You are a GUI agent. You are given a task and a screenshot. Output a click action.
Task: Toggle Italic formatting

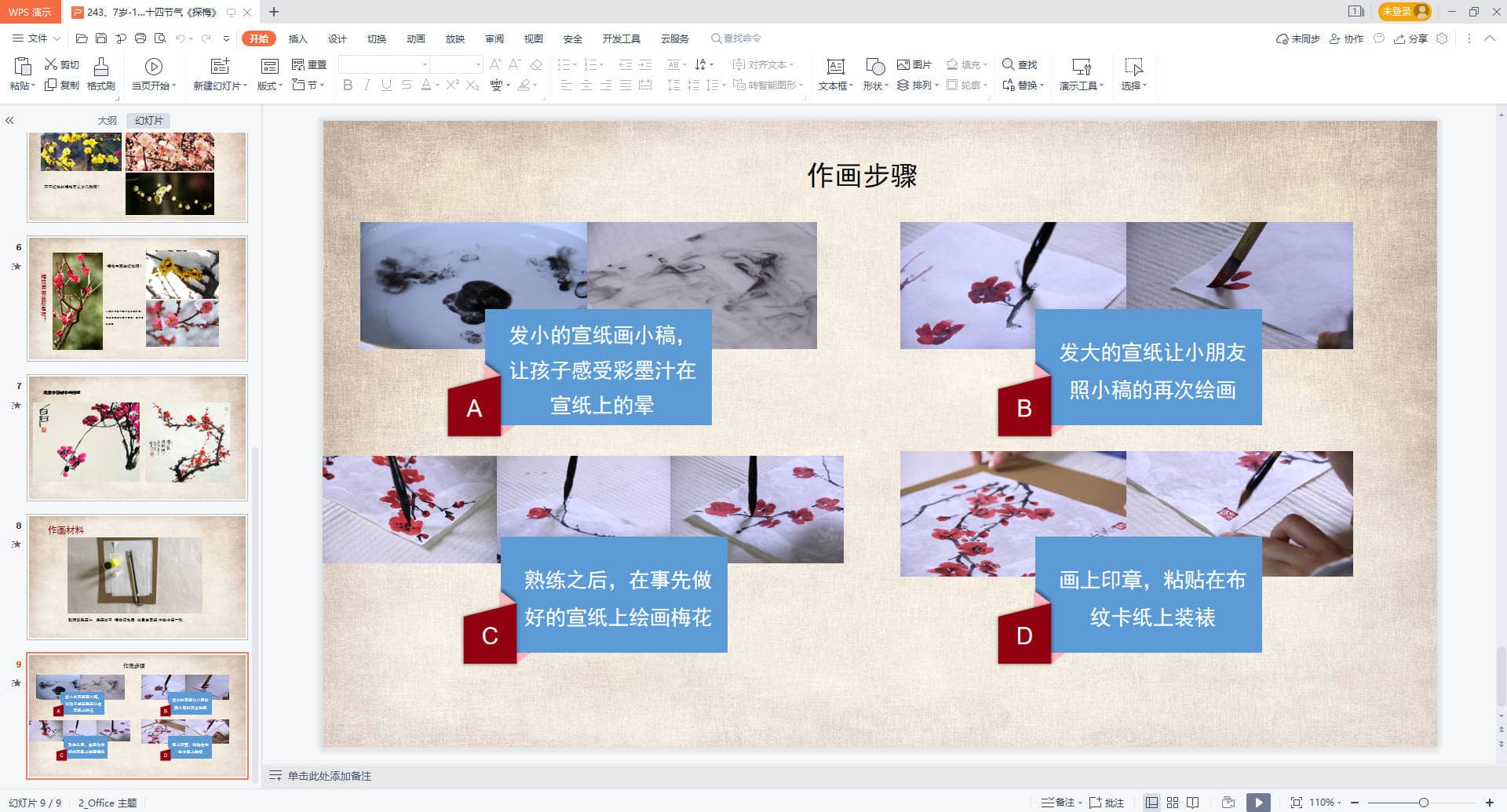(367, 85)
